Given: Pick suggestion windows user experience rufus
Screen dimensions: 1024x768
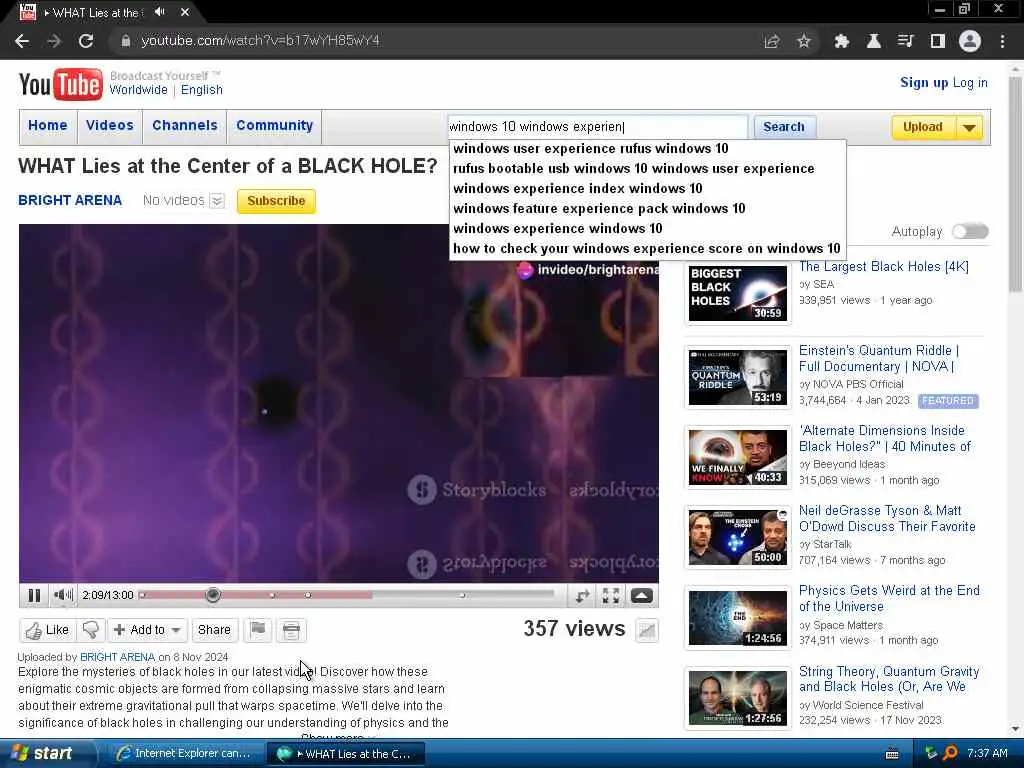Looking at the screenshot, I should pos(590,148).
